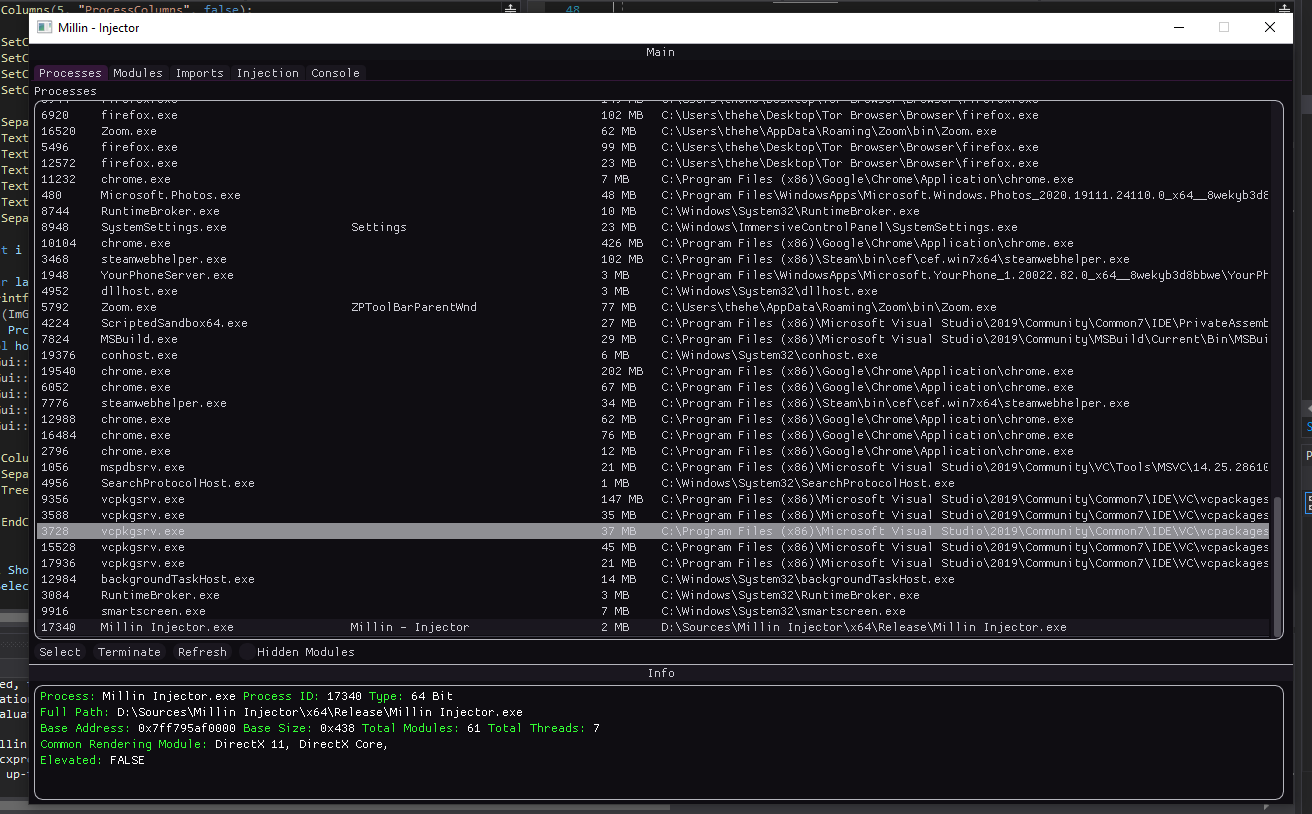Open the Imports tab
Screen dimensions: 1312x814
tap(200, 73)
